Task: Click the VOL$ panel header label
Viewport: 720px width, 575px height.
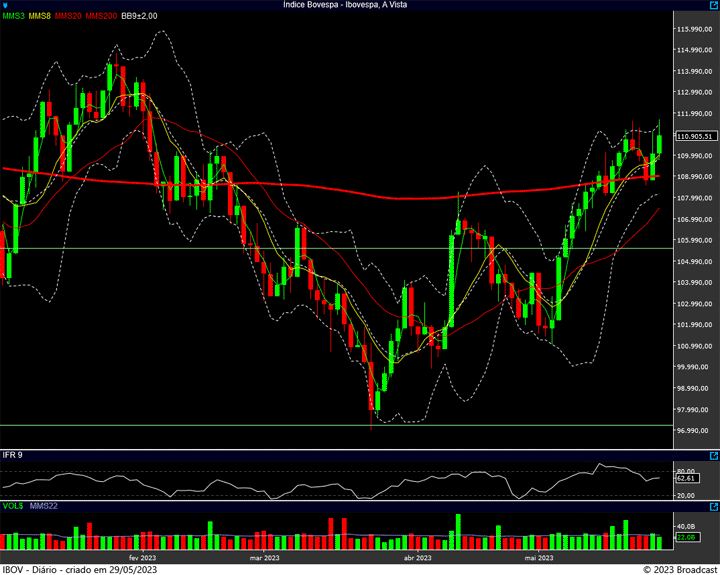Action: 13,506
